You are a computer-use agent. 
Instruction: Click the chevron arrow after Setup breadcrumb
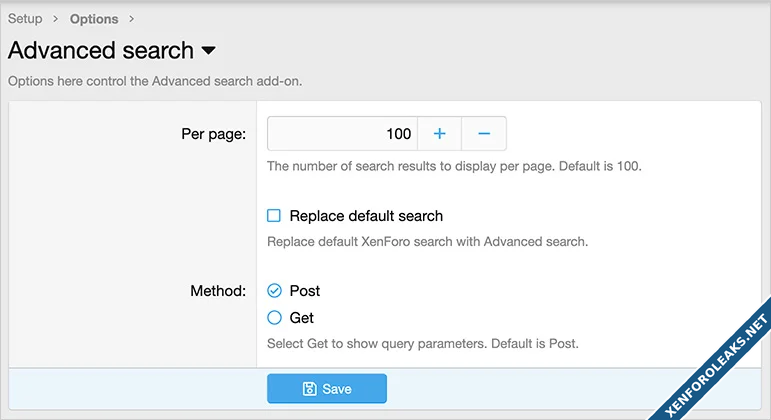click(x=56, y=19)
